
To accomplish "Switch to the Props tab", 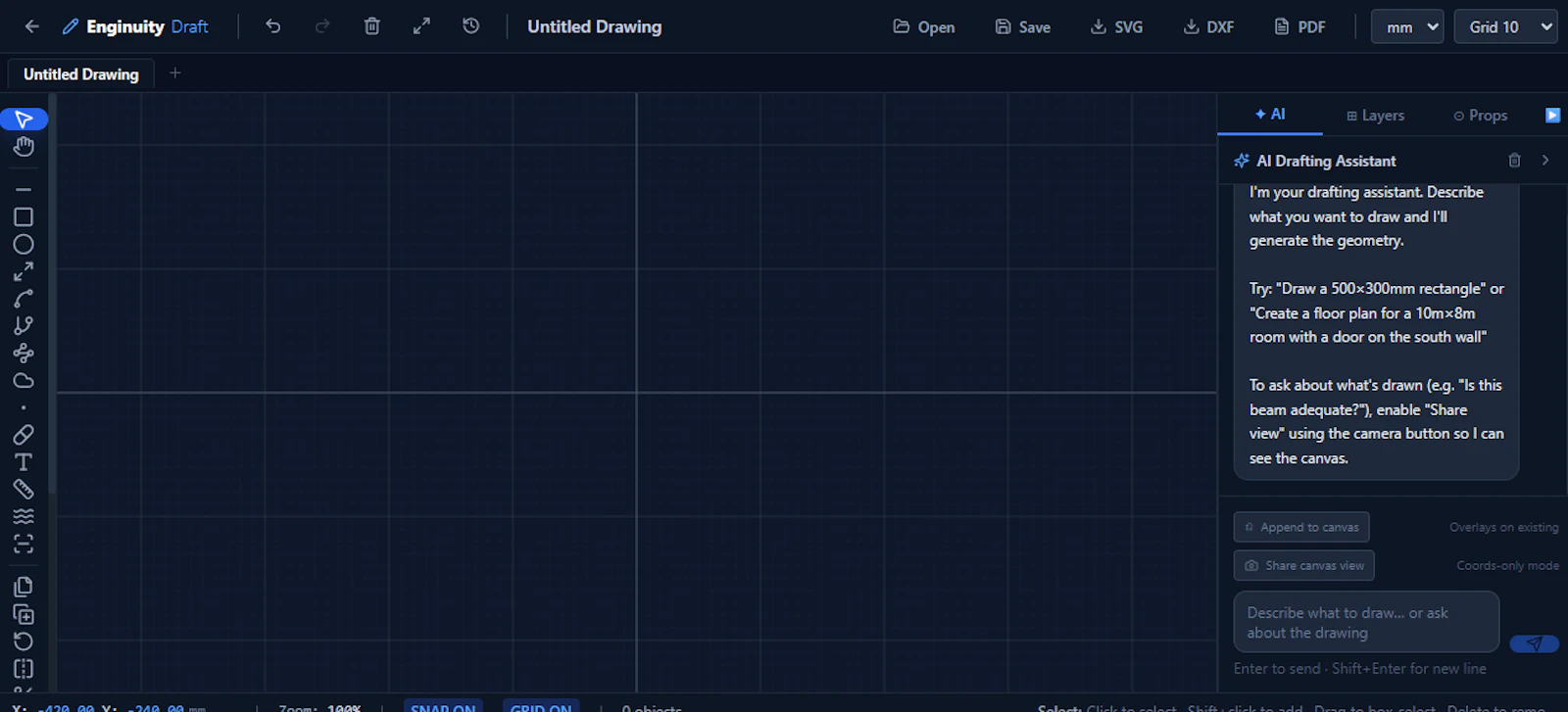I will 1480,116.
